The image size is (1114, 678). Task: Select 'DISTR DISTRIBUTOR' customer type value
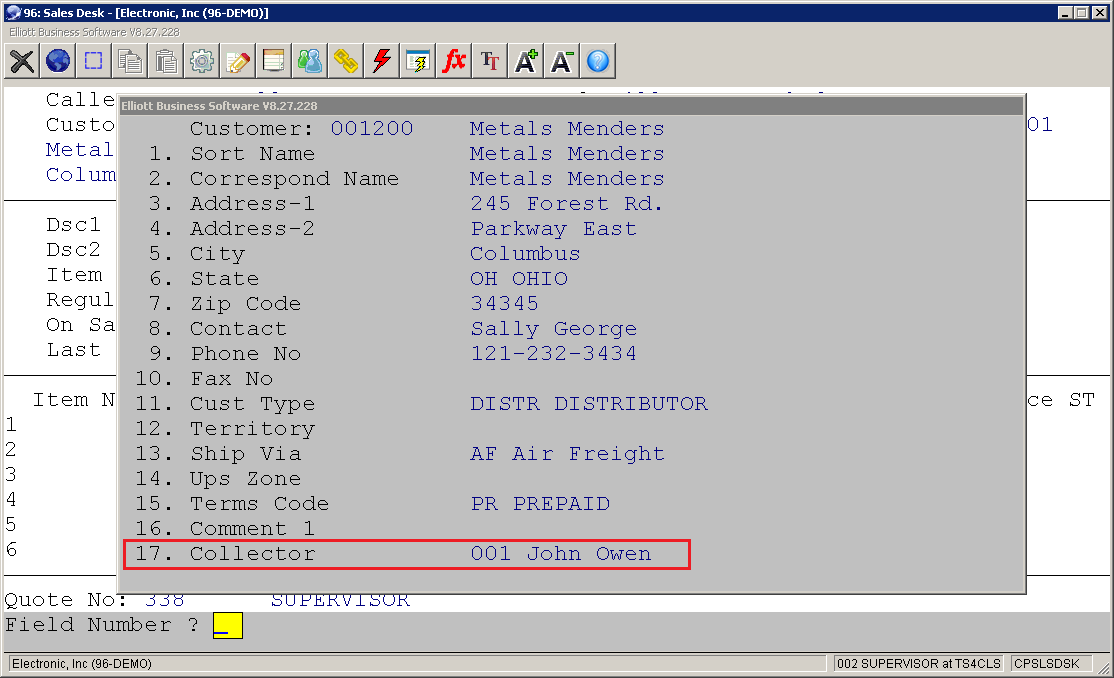(589, 404)
